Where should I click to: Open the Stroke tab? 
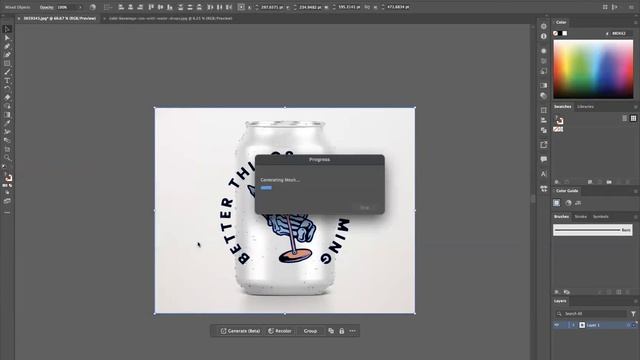580,217
